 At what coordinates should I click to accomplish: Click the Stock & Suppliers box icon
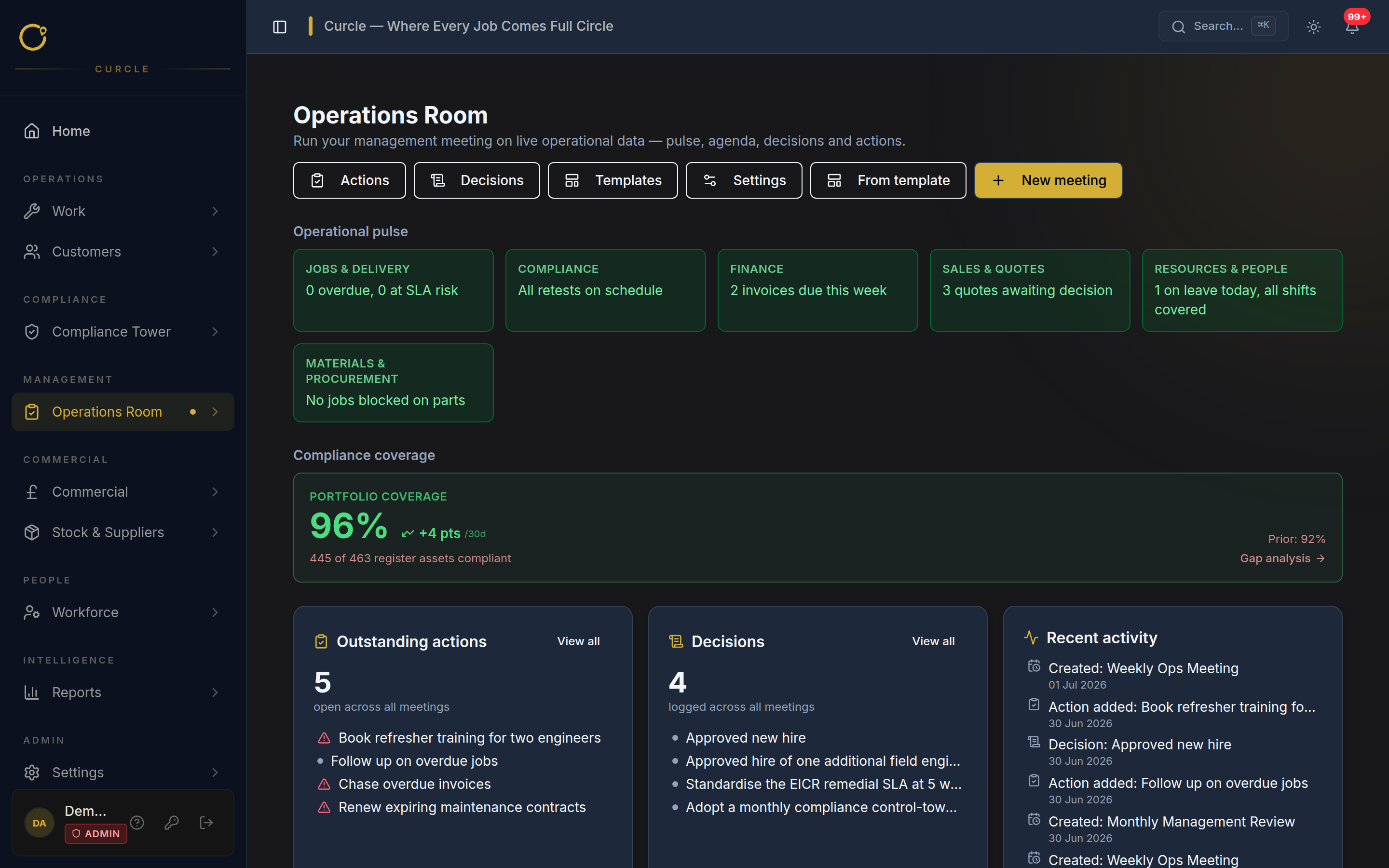click(x=31, y=532)
